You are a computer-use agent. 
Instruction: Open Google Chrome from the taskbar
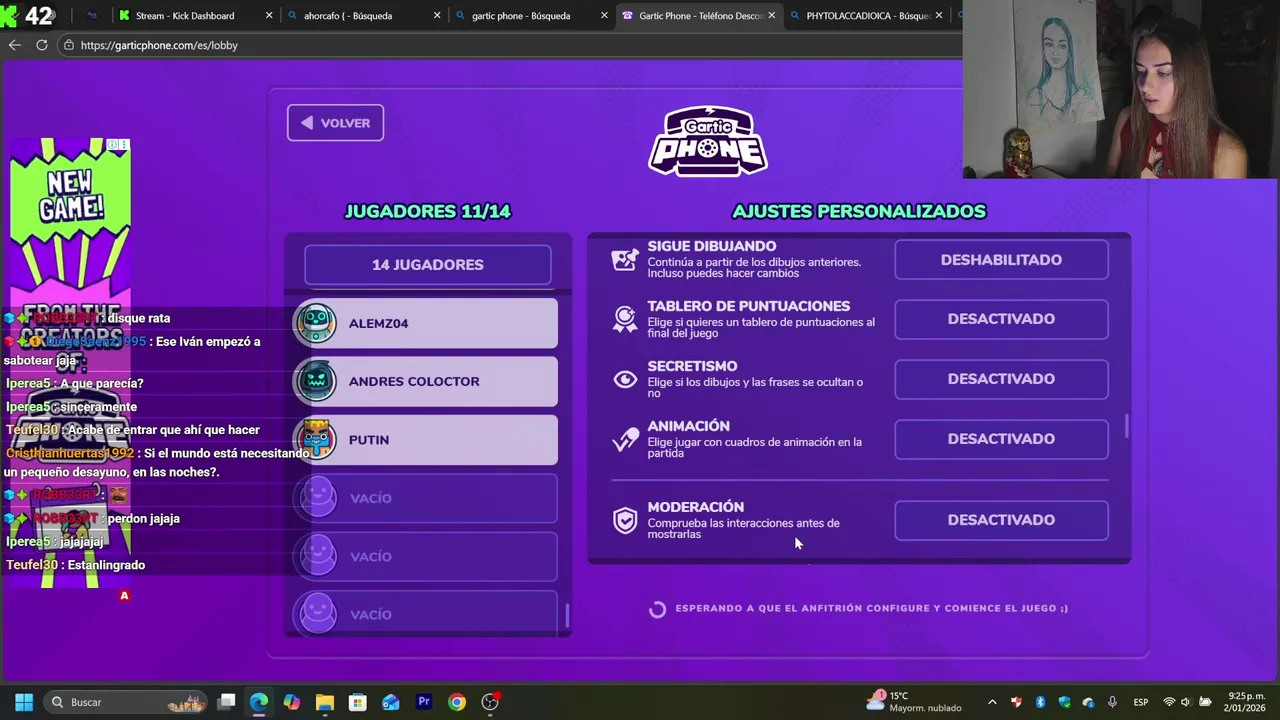pyautogui.click(x=457, y=702)
